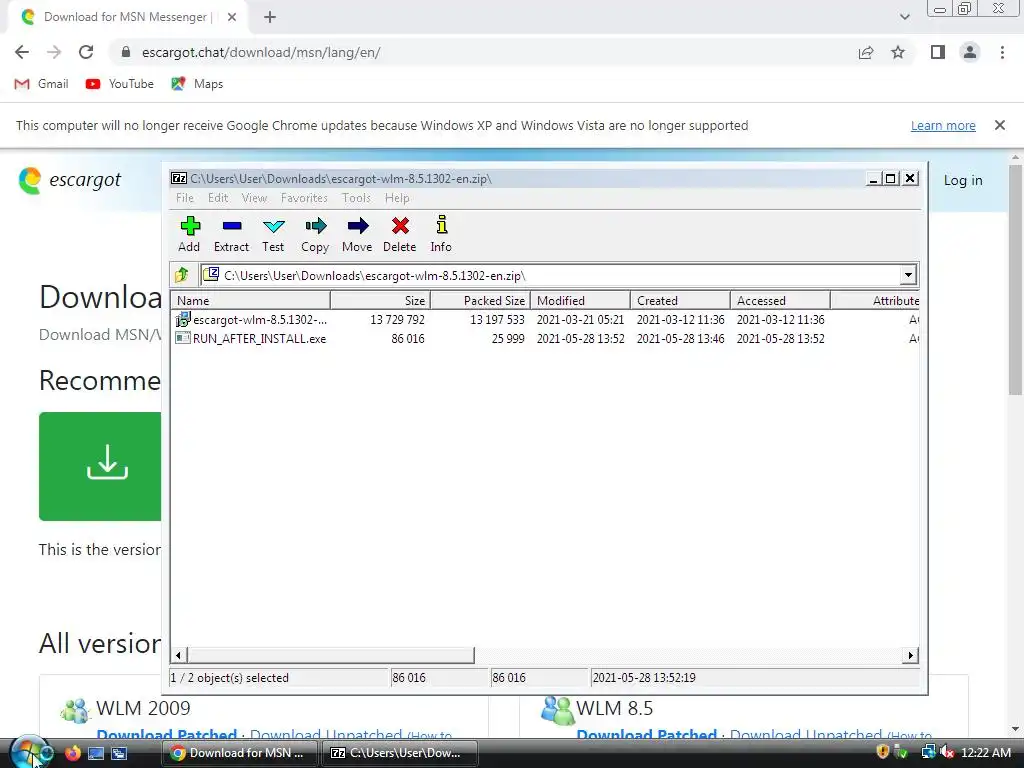Open the Chrome three-dot menu
This screenshot has height=768, width=1024.
pos(1002,52)
